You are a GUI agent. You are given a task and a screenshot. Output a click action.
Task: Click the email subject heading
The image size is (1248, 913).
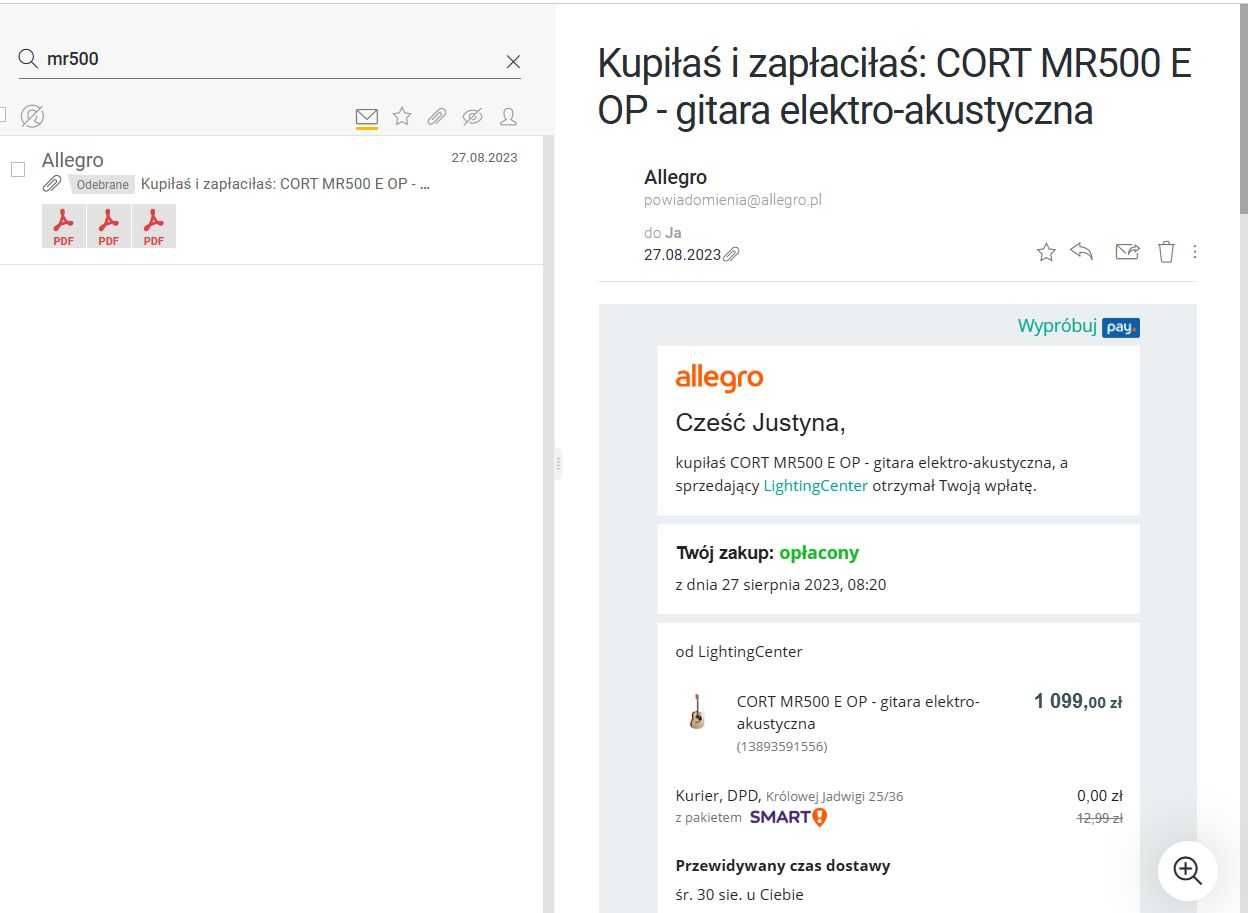pyautogui.click(x=895, y=87)
